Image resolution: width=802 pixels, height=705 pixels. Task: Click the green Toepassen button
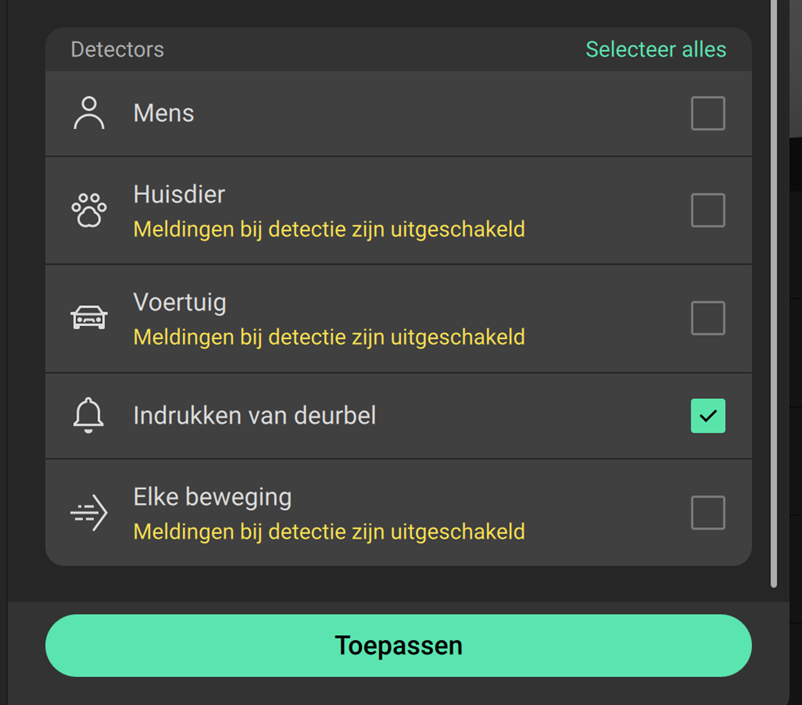(x=398, y=645)
